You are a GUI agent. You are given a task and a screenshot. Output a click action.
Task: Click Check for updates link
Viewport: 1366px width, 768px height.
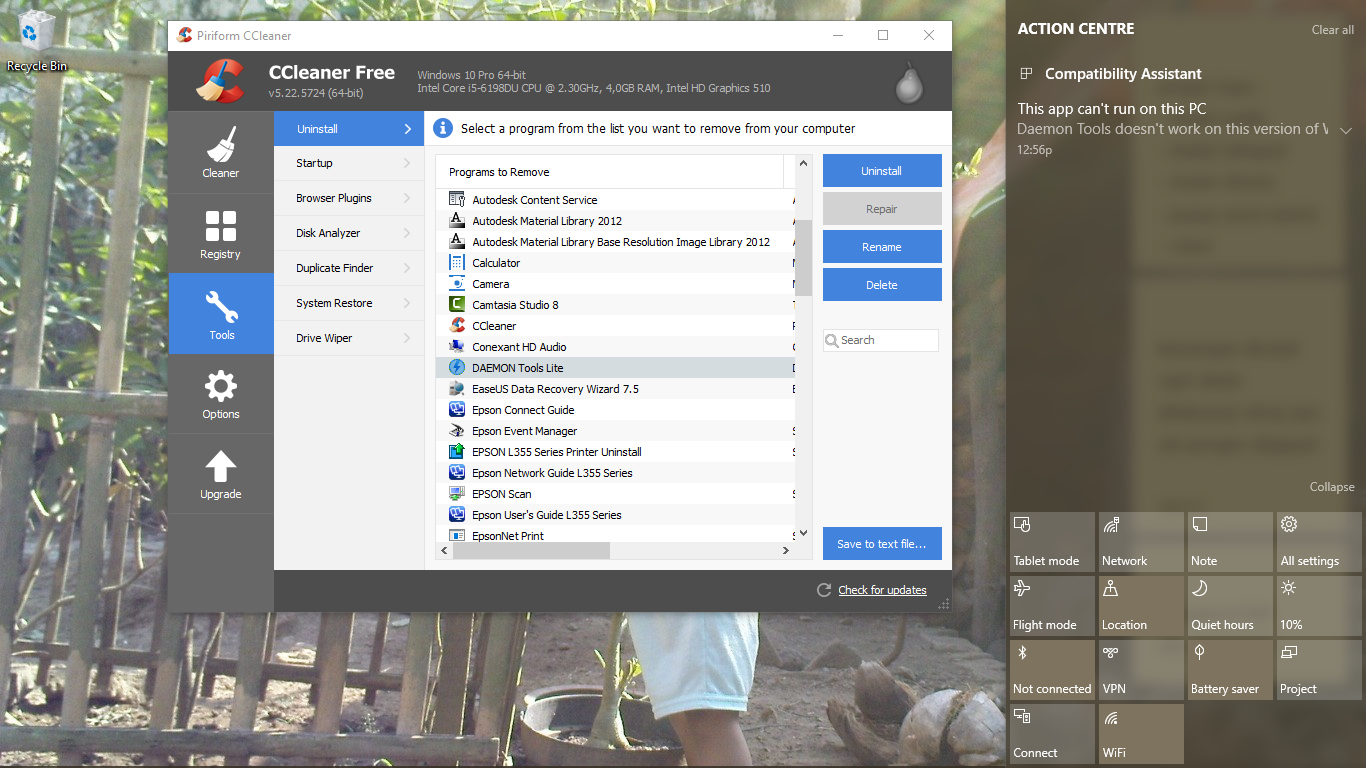[x=882, y=590]
